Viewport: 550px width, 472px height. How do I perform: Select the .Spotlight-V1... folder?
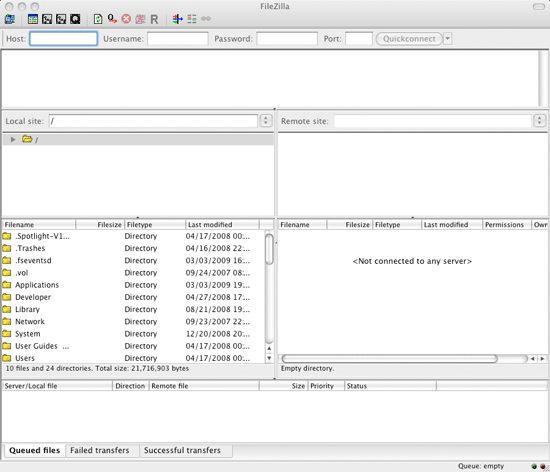[x=42, y=236]
